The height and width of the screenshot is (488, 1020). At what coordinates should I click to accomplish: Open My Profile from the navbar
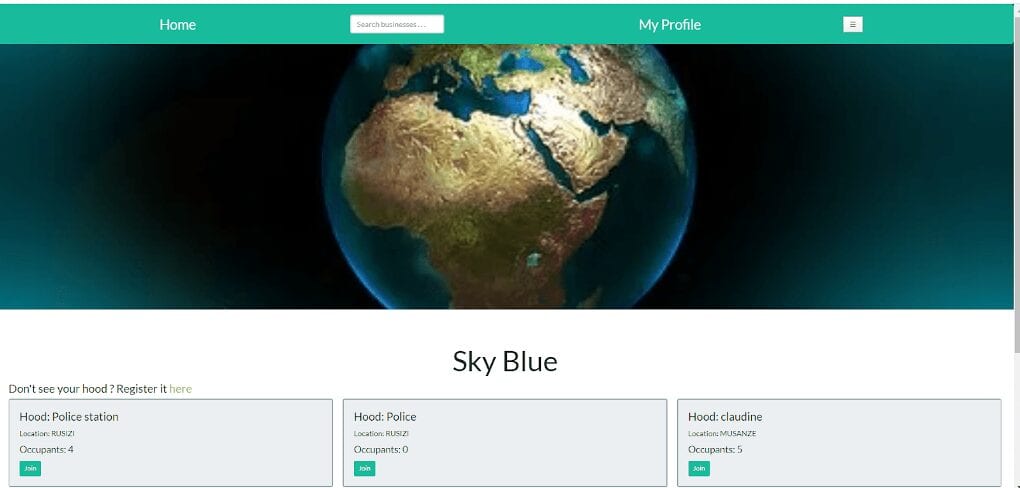(669, 25)
